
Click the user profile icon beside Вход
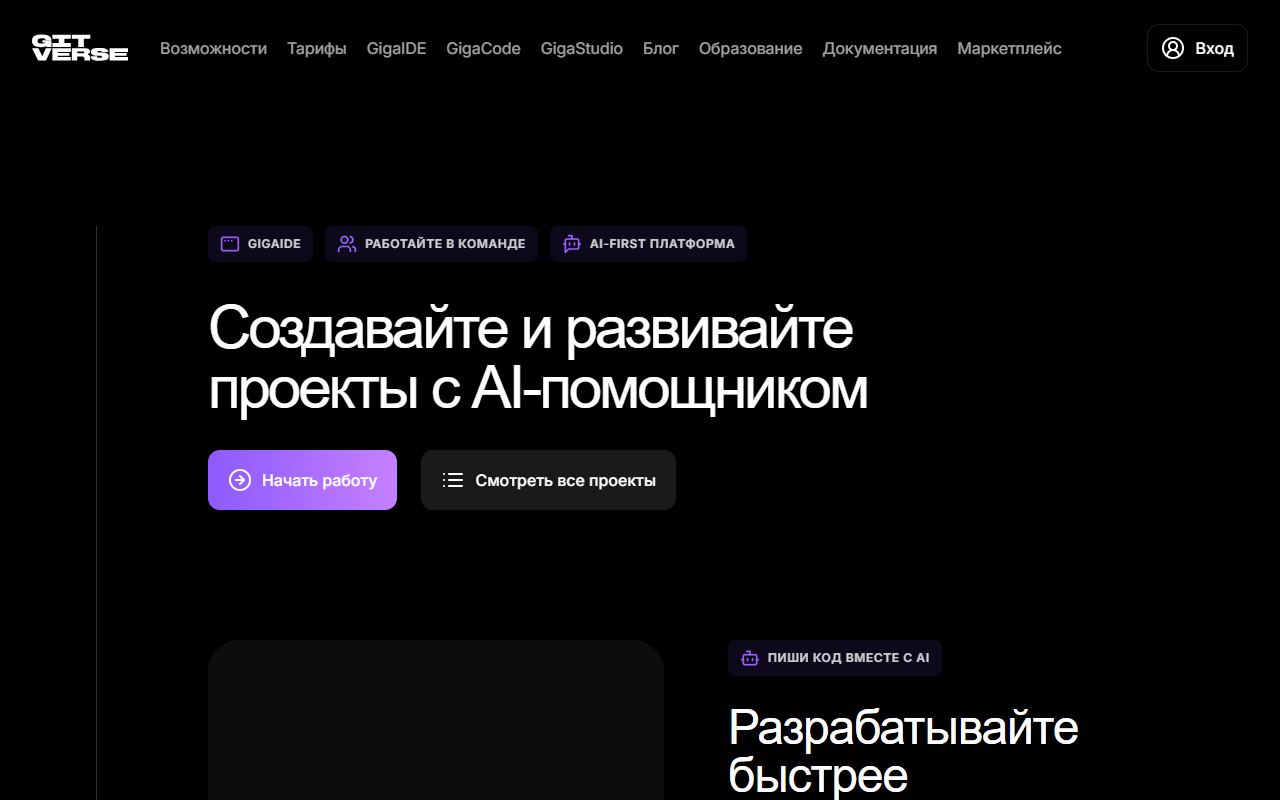[1173, 48]
